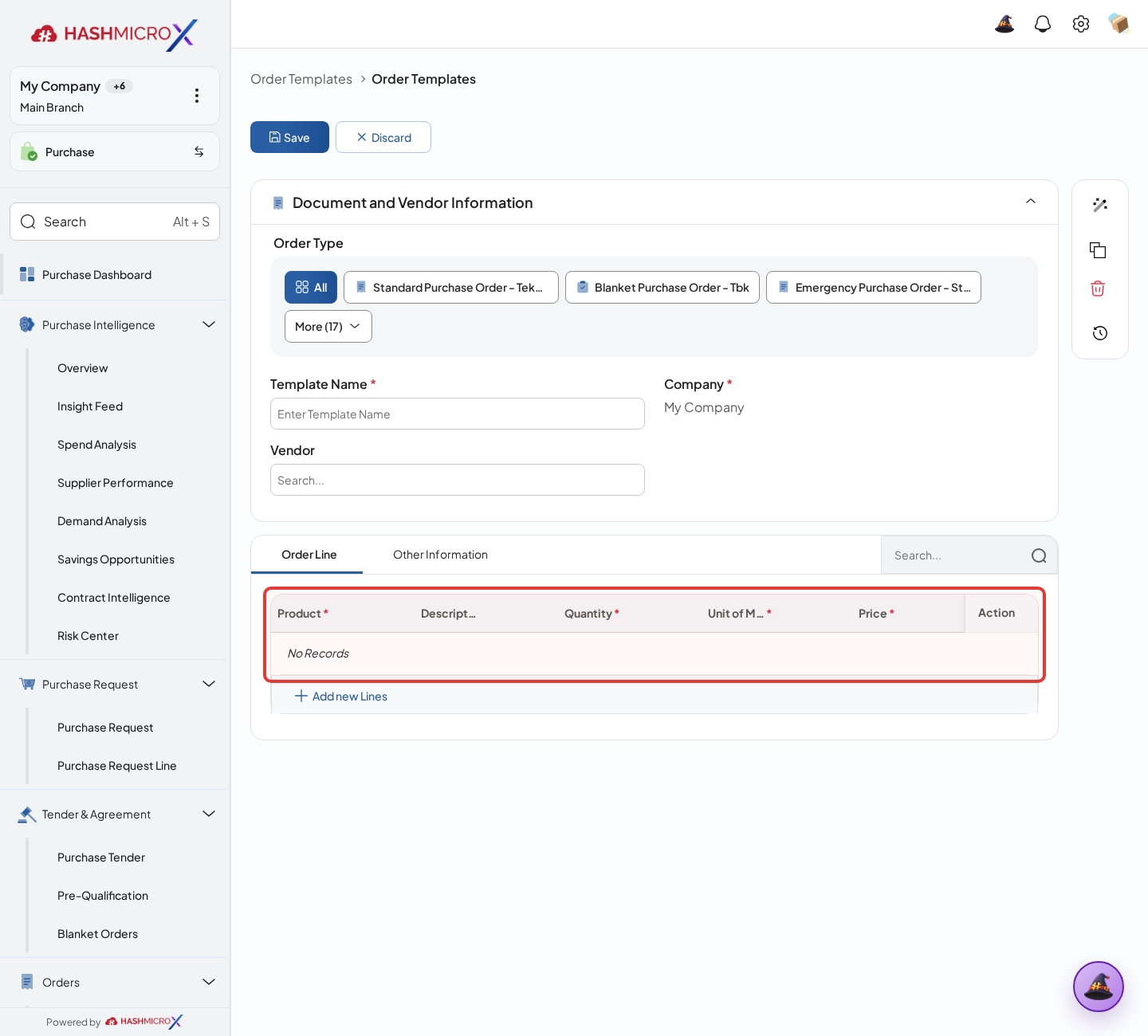Click Order Templates parent breadcrumb link
1148x1036 pixels.
(x=301, y=79)
